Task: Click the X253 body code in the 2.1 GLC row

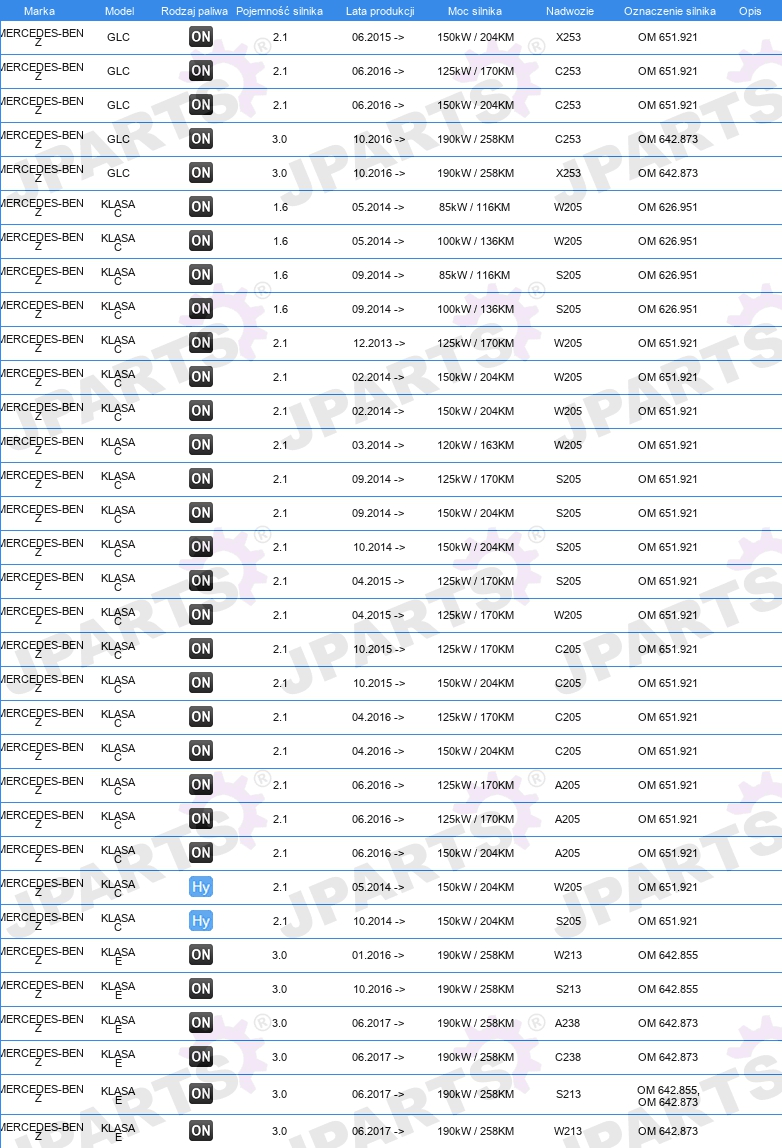Action: (568, 37)
